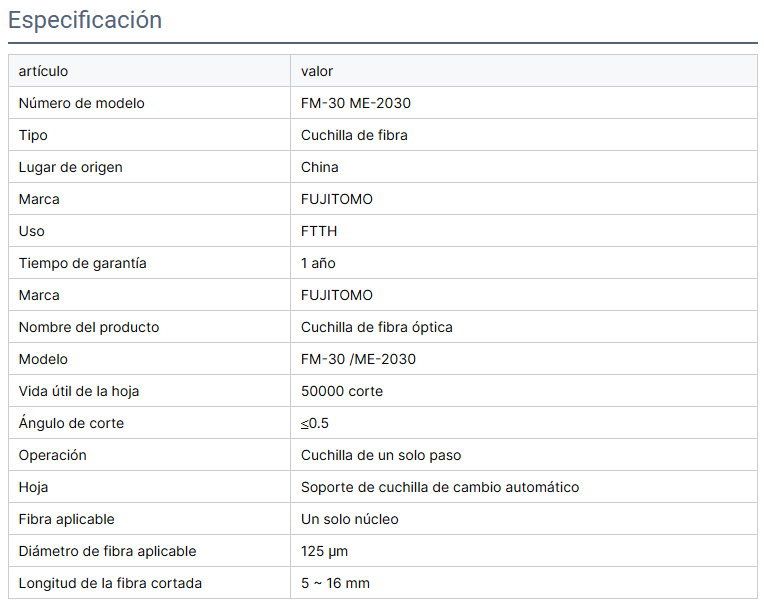Select the artículo column header
764x607 pixels.
pos(43,71)
